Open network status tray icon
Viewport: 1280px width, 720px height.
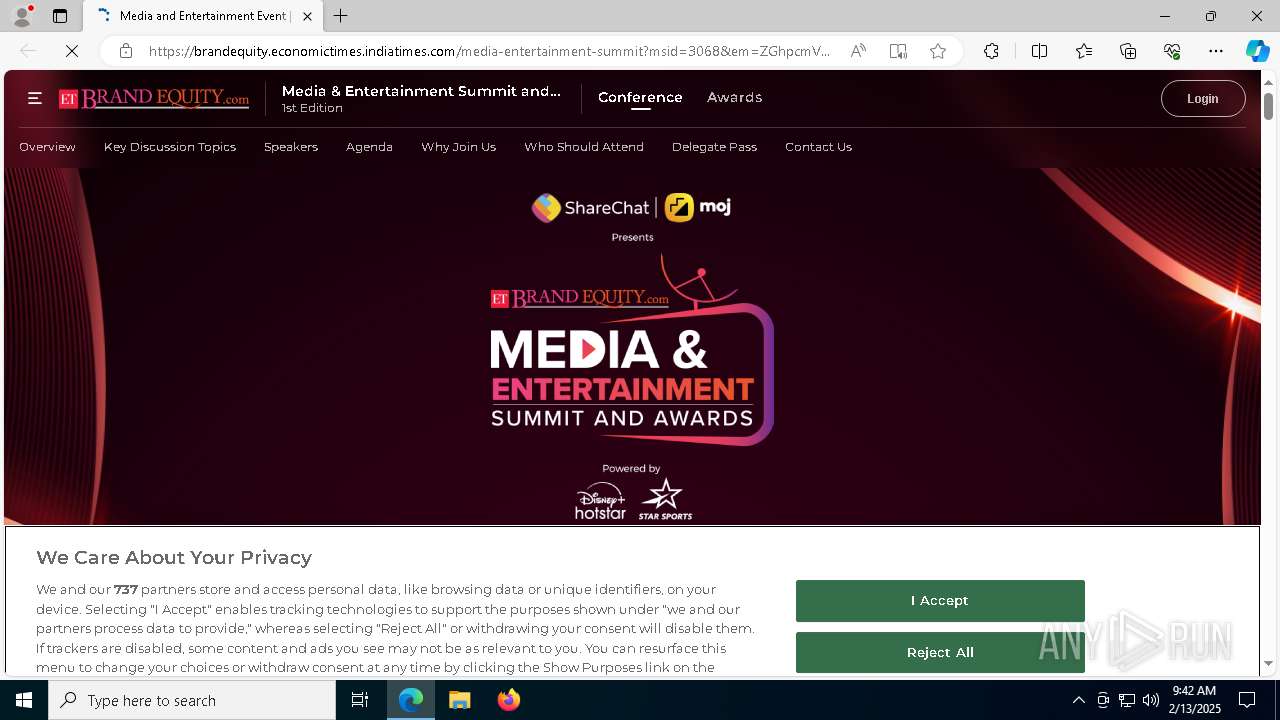(x=1127, y=700)
